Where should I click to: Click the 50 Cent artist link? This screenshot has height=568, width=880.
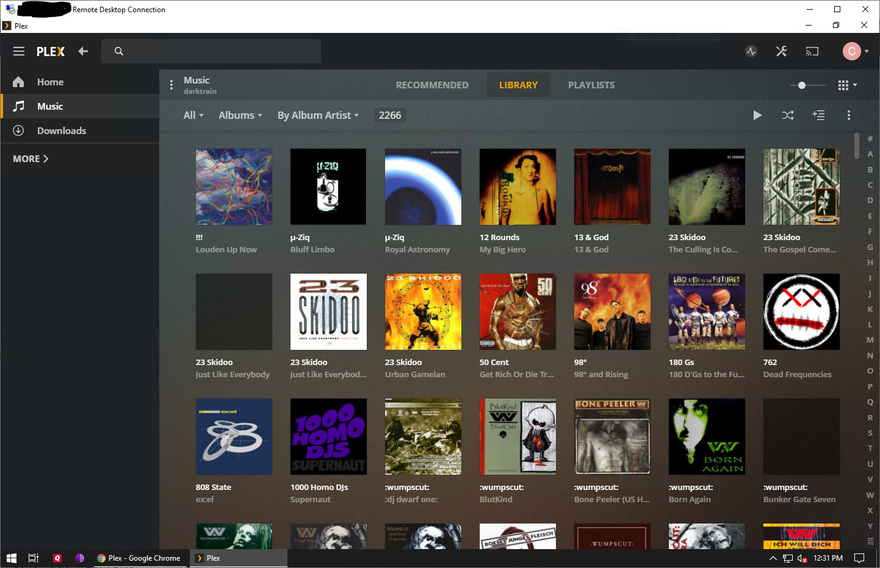494,363
